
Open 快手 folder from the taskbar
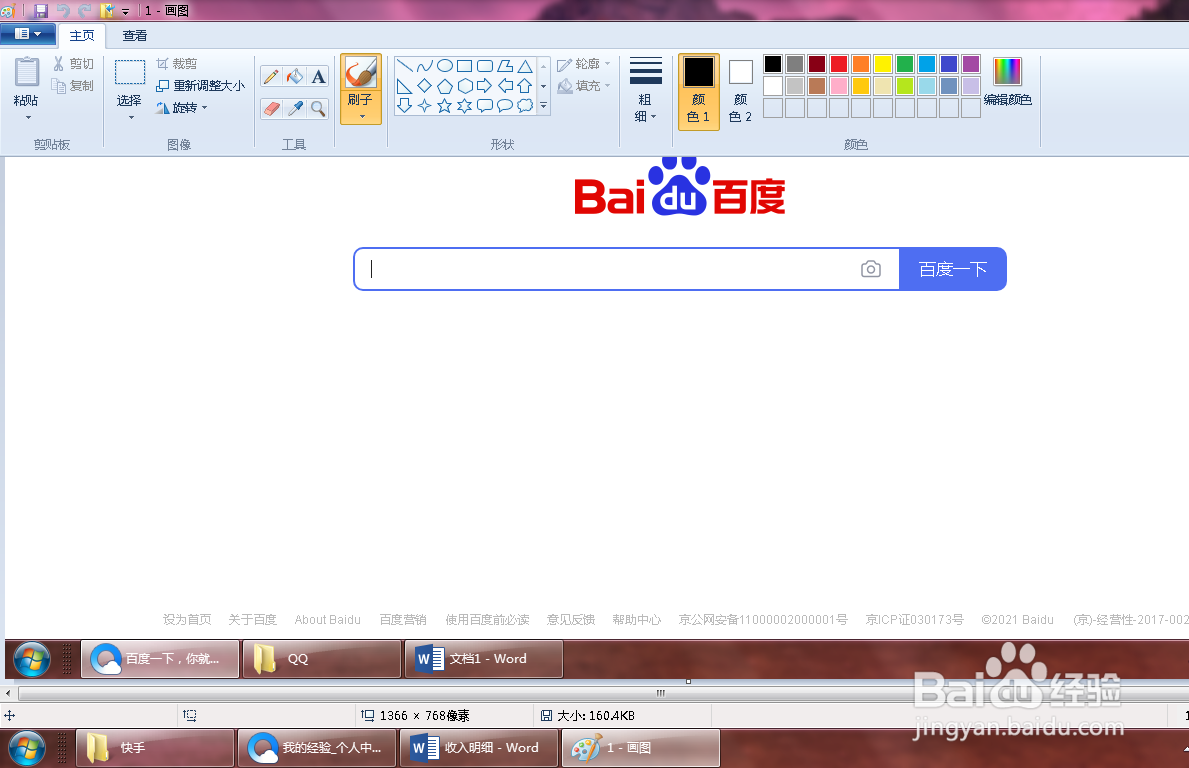155,748
